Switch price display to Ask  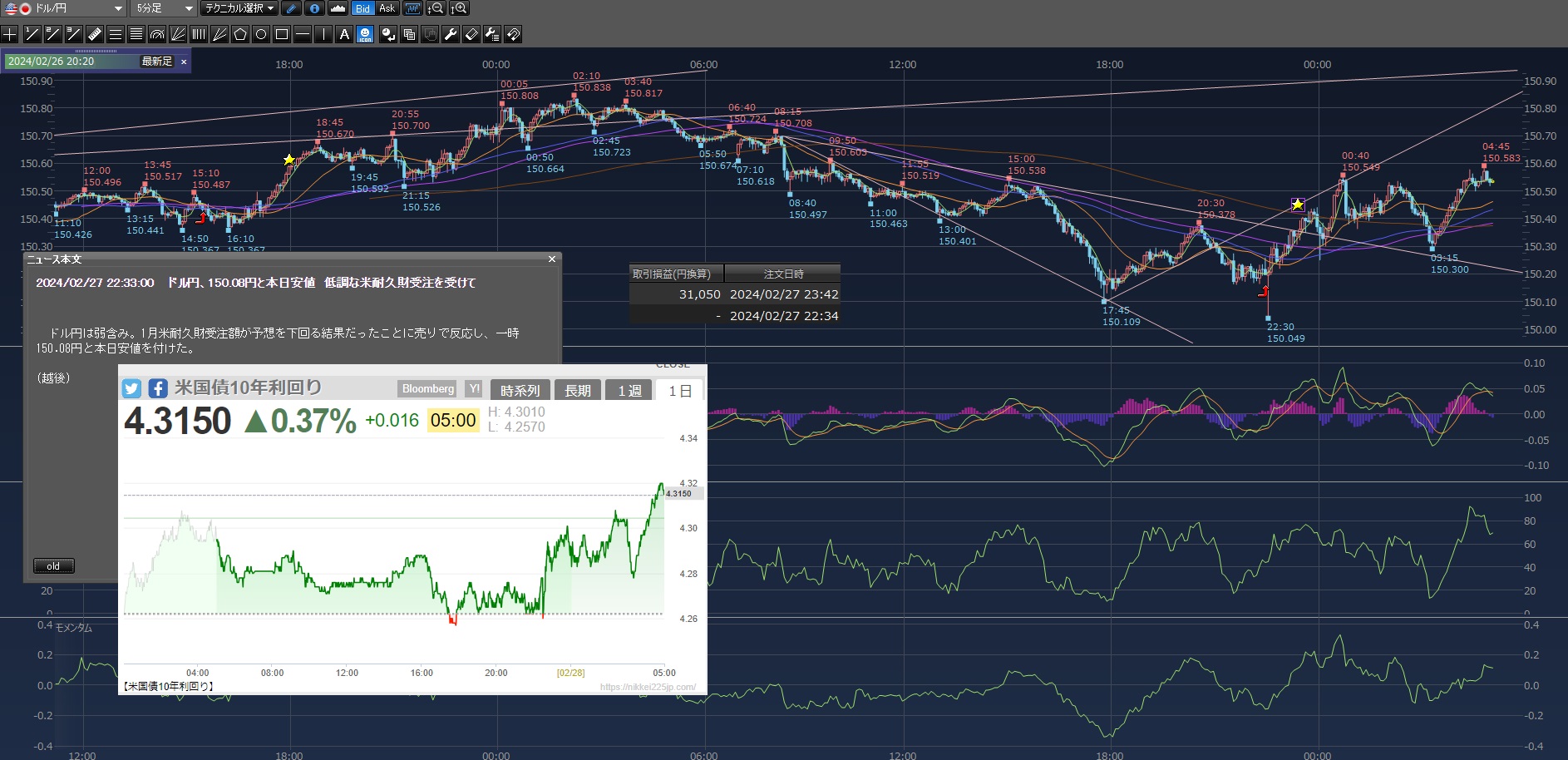point(387,8)
